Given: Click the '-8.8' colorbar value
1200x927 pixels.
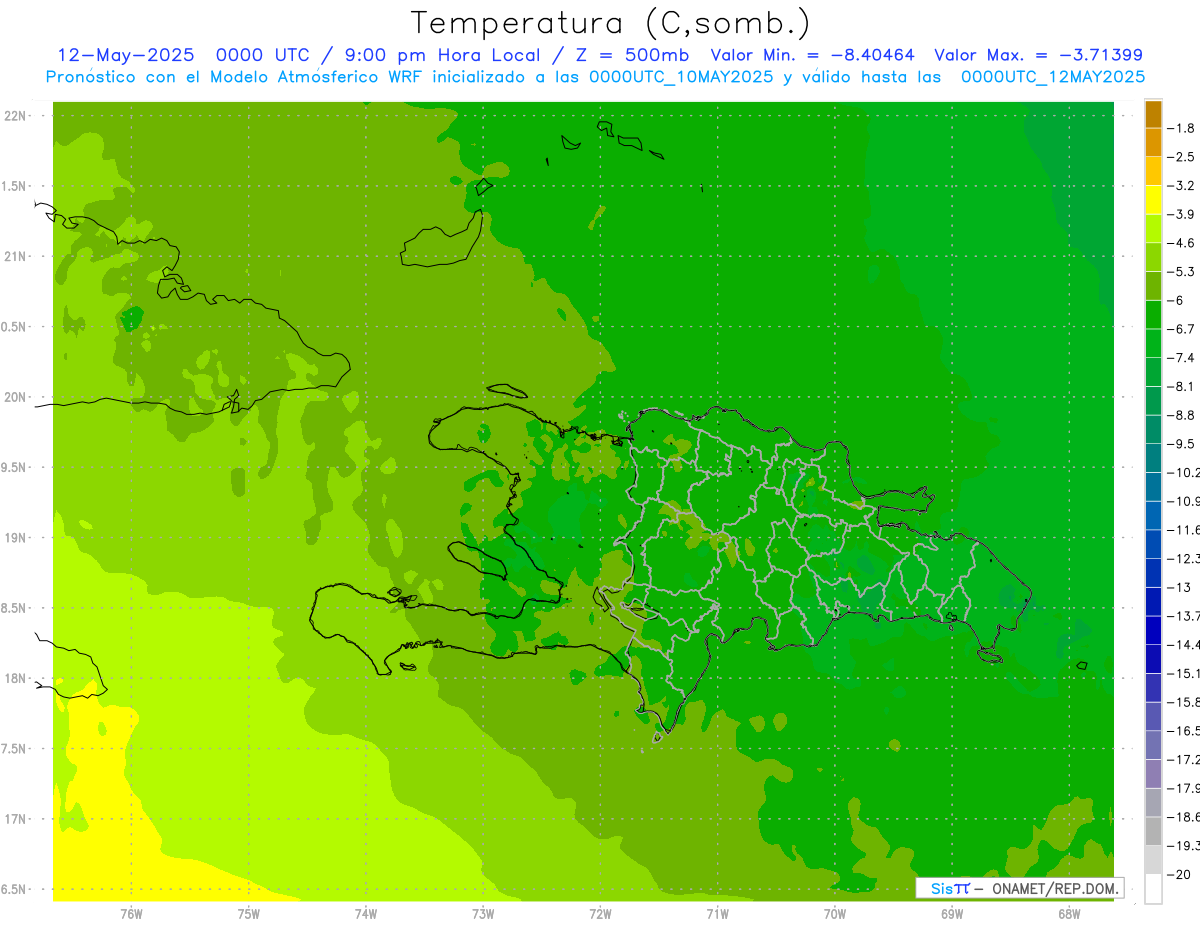Looking at the screenshot, I should pos(1182,415).
